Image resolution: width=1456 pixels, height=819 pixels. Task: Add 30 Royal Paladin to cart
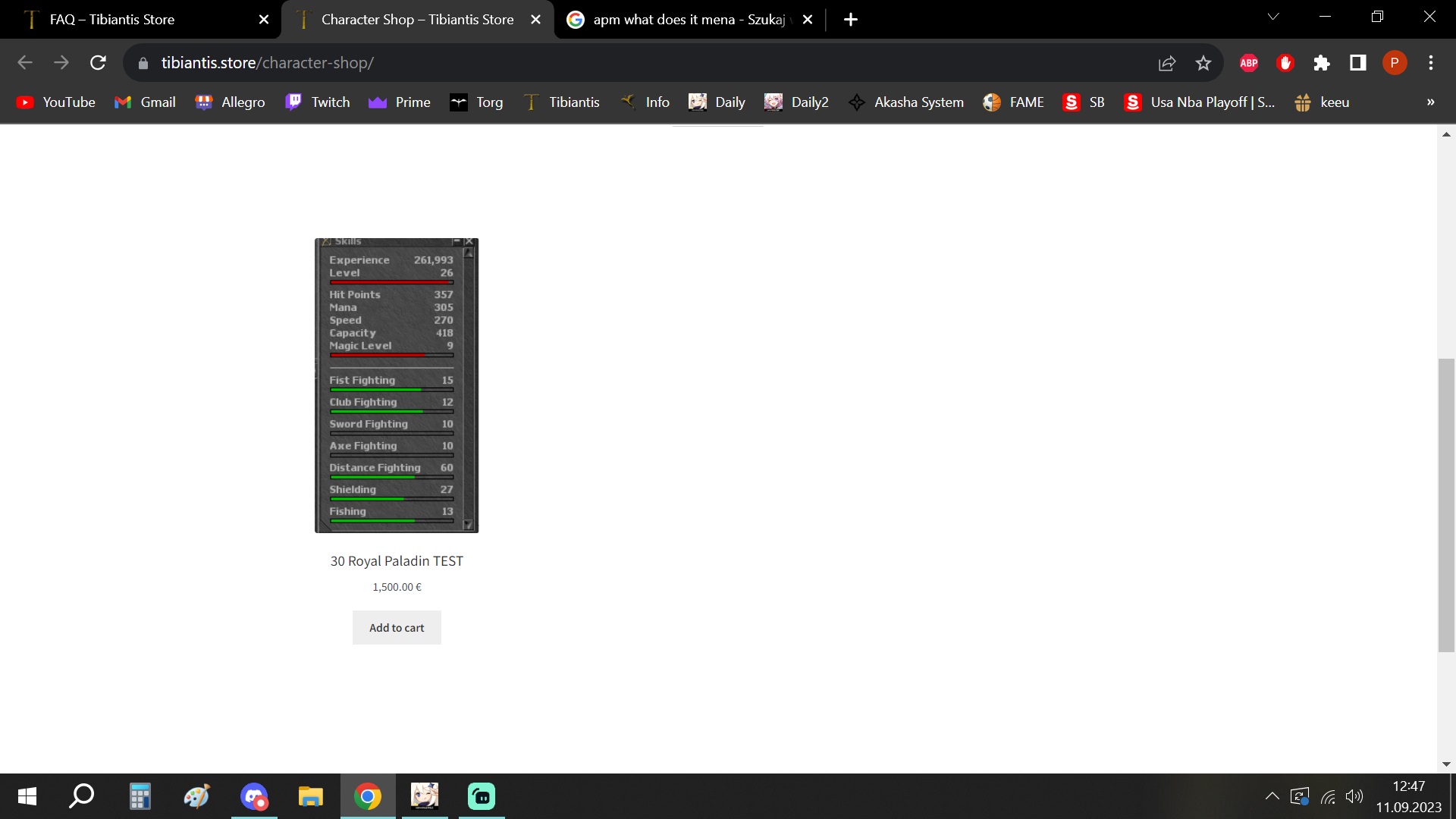397,628
